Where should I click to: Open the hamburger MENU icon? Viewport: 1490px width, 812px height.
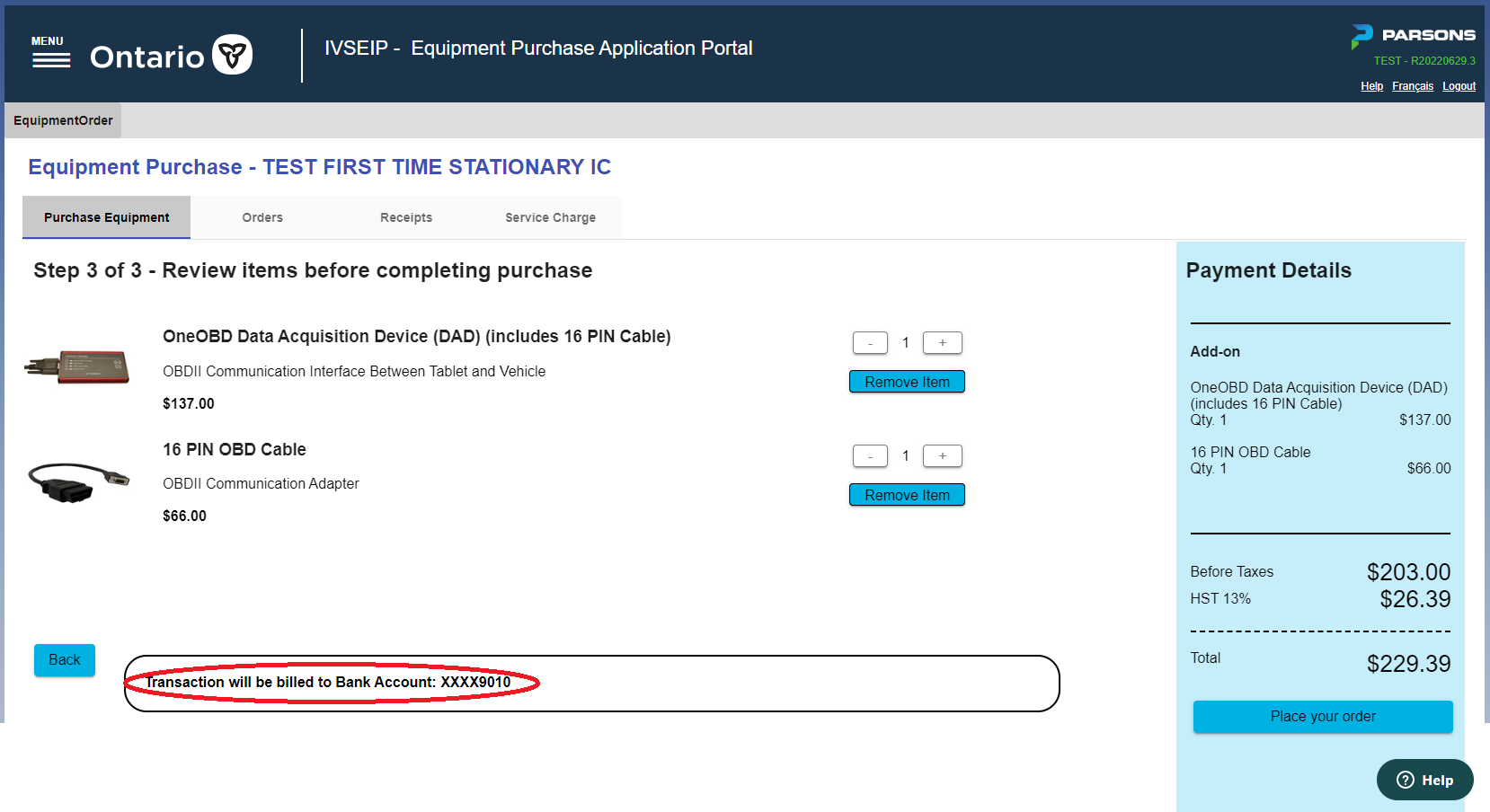point(50,53)
